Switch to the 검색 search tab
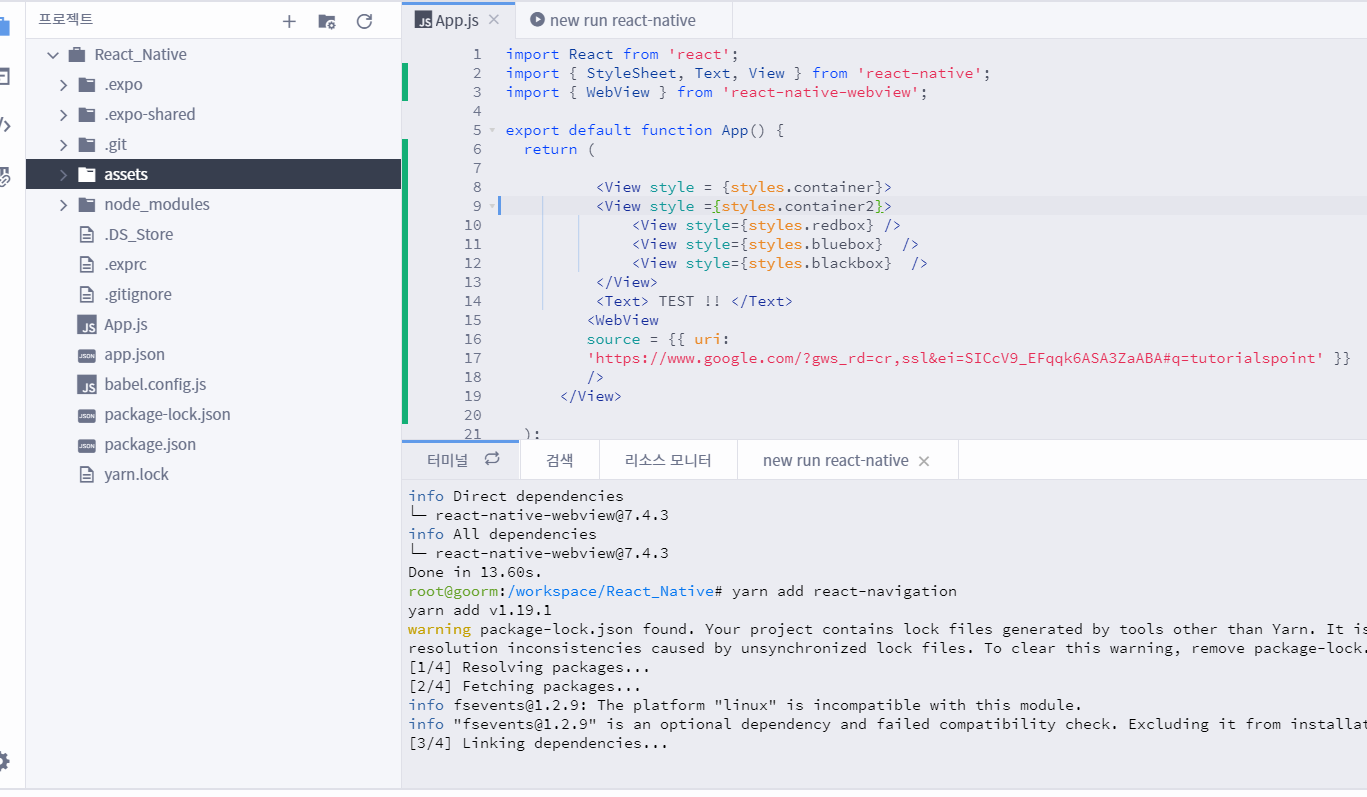Image resolution: width=1367 pixels, height=797 pixels. coord(559,459)
